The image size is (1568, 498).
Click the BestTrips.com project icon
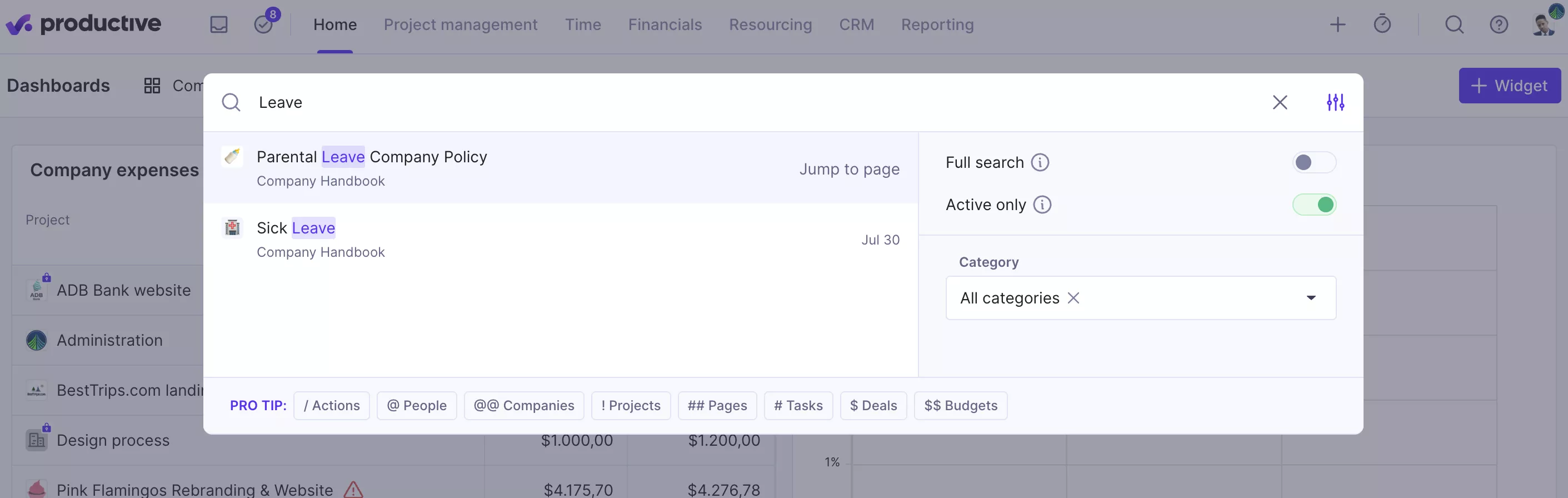tap(37, 390)
